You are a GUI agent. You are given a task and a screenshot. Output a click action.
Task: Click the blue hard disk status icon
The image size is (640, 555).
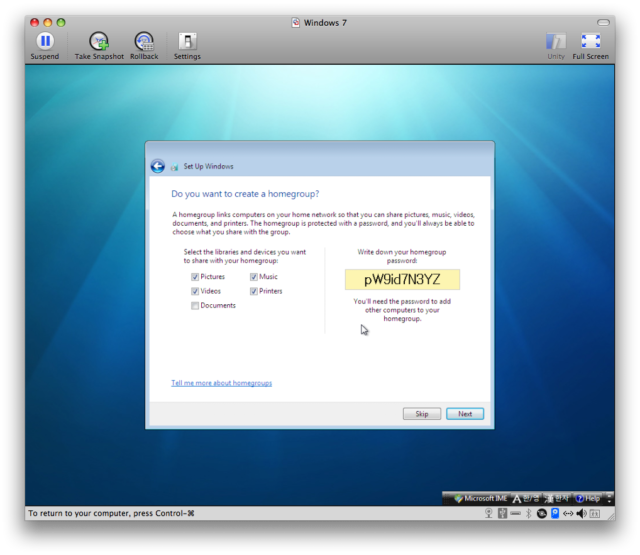[x=555, y=513]
